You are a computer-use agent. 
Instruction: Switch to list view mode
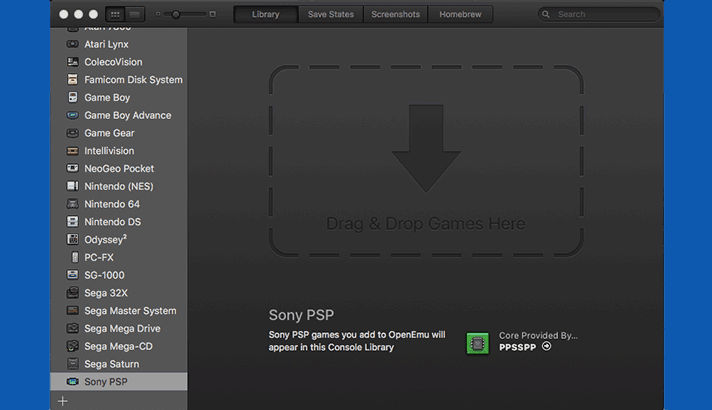click(x=135, y=14)
